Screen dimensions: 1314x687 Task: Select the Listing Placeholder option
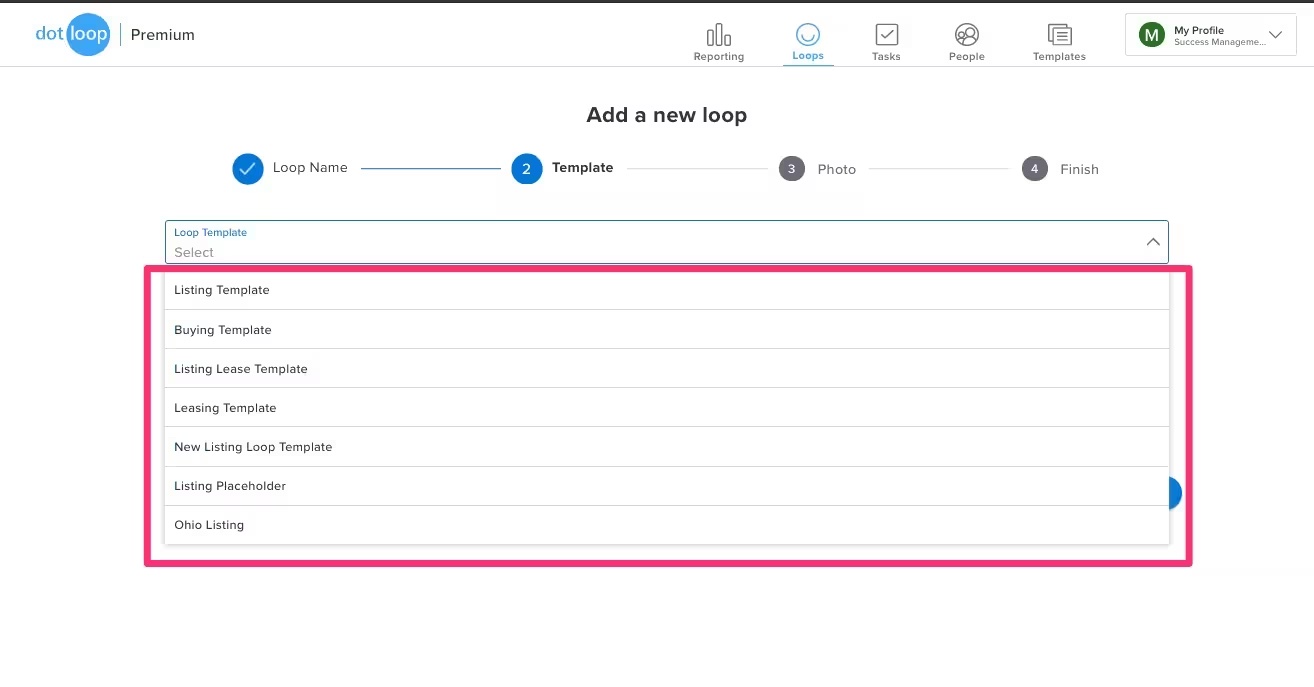click(x=230, y=486)
